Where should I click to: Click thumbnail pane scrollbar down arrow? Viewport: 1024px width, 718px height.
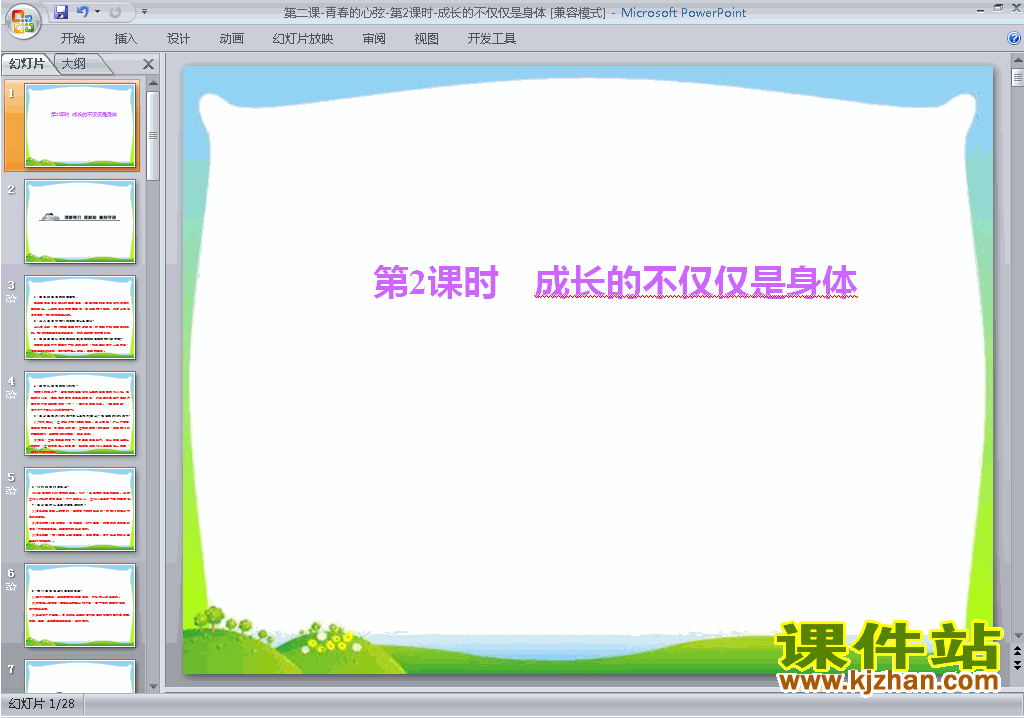pyautogui.click(x=153, y=687)
